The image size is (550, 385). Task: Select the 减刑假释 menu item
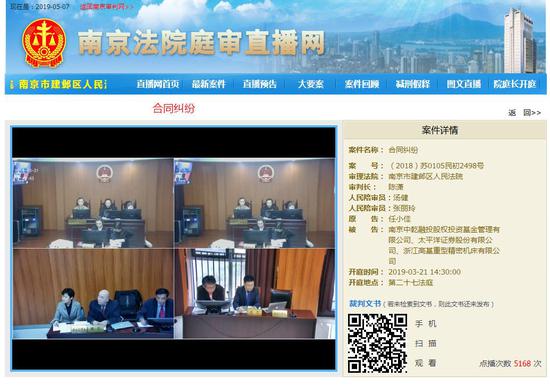[412, 84]
